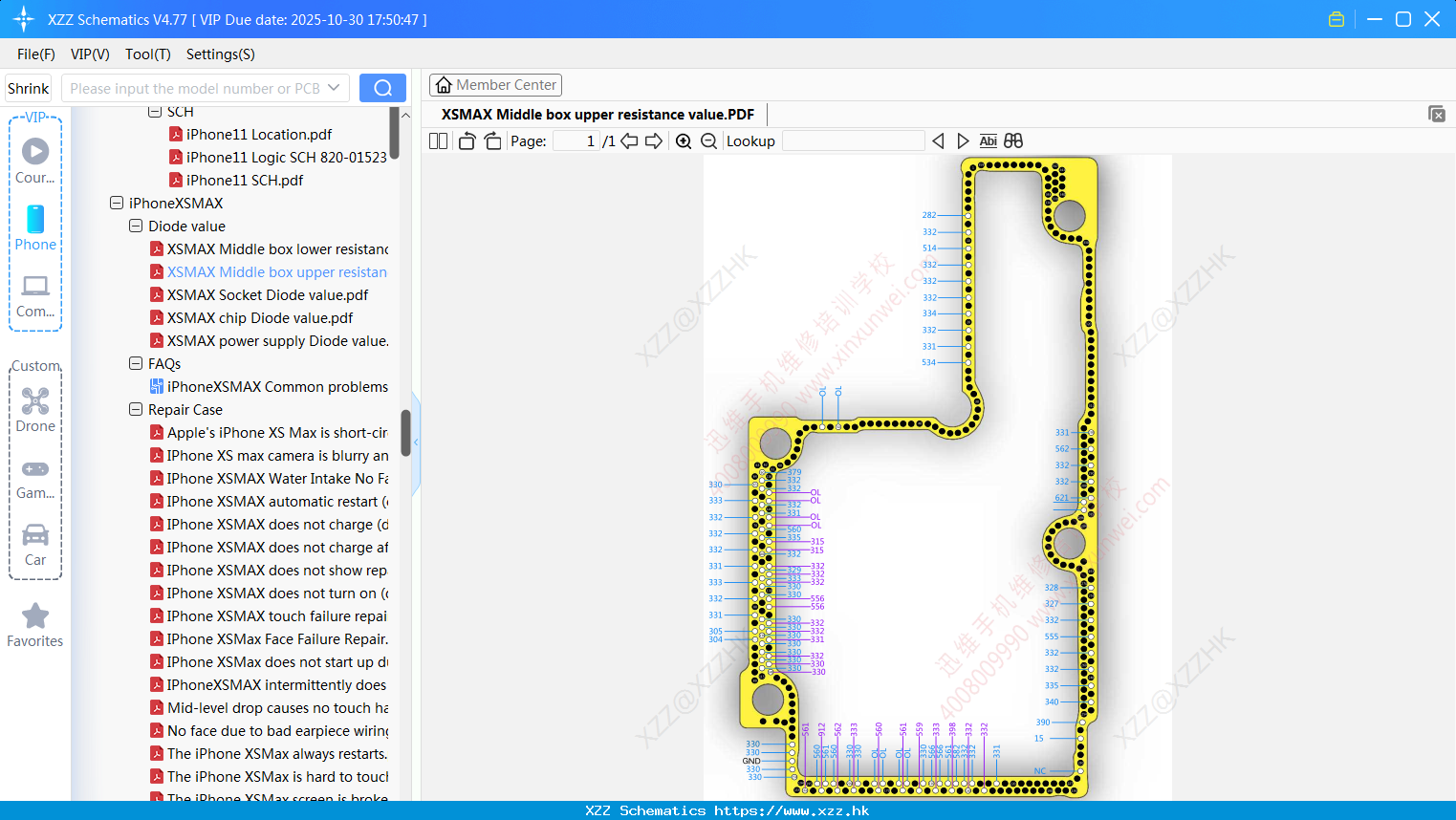Switch to Member Center tab
Viewport: 1456px width, 820px height.
pyautogui.click(x=495, y=85)
